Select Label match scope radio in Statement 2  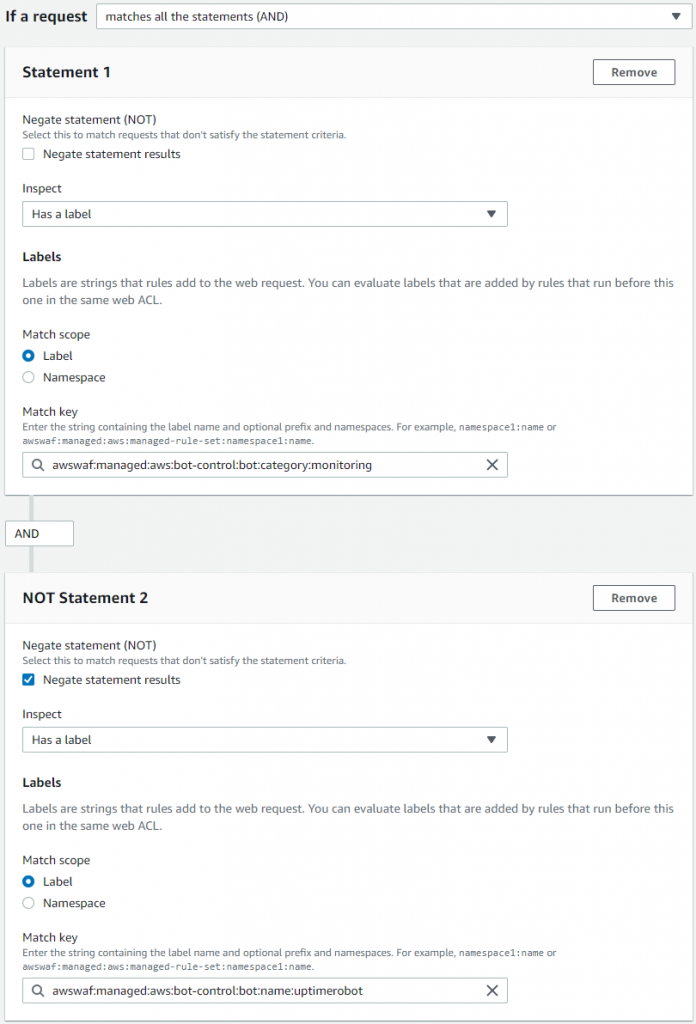click(x=28, y=881)
